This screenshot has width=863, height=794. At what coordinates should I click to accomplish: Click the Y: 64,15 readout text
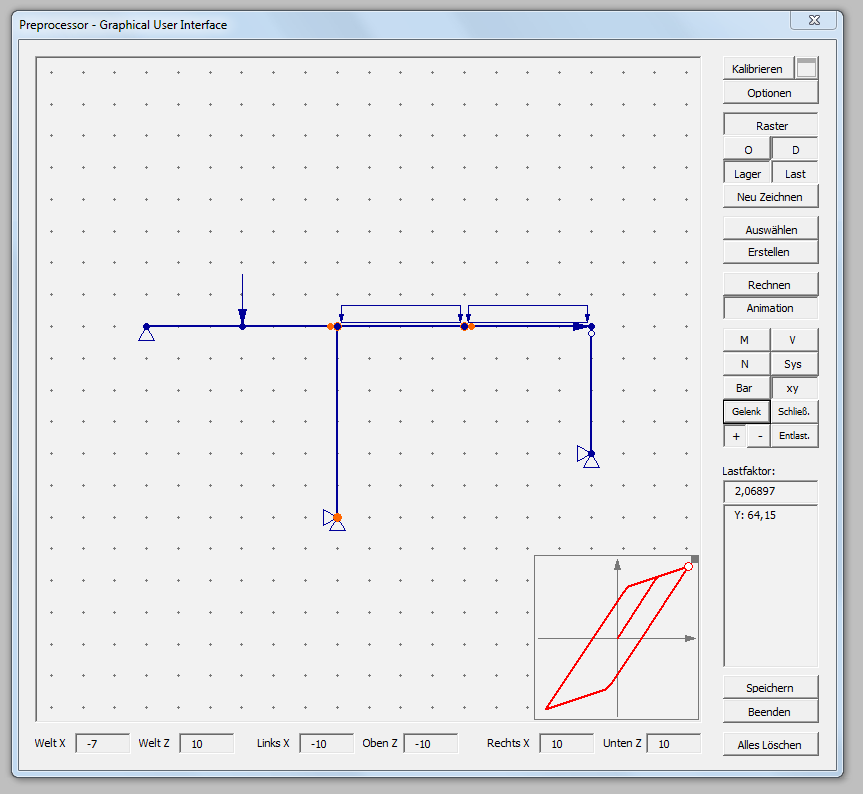point(755,515)
